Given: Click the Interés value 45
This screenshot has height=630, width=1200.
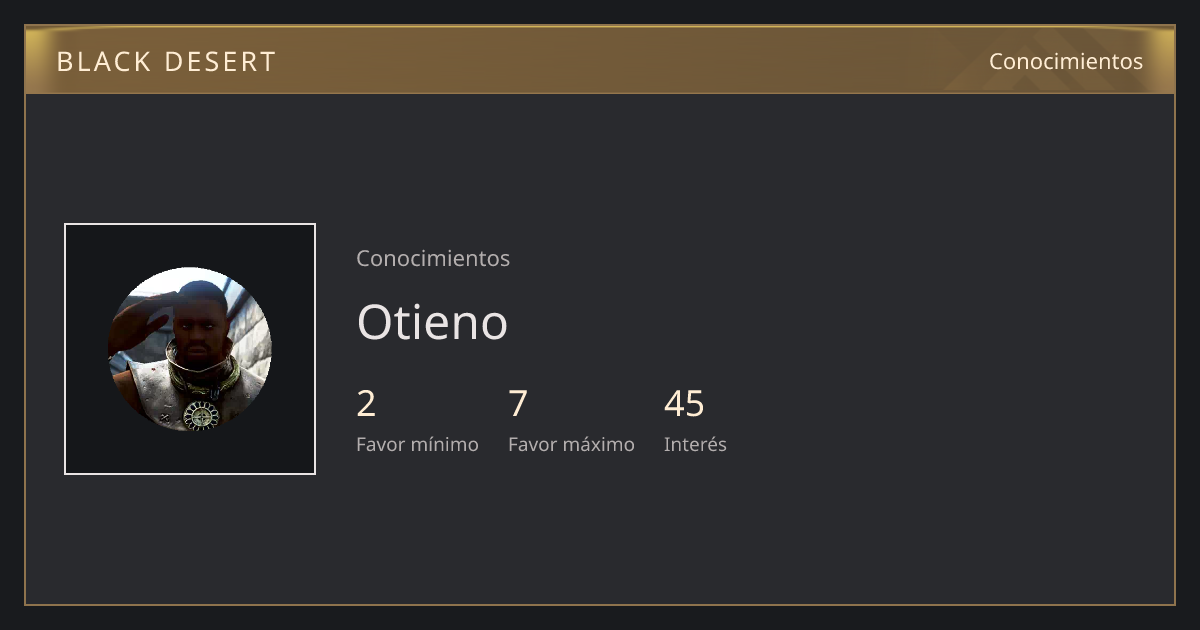Looking at the screenshot, I should click(x=684, y=404).
